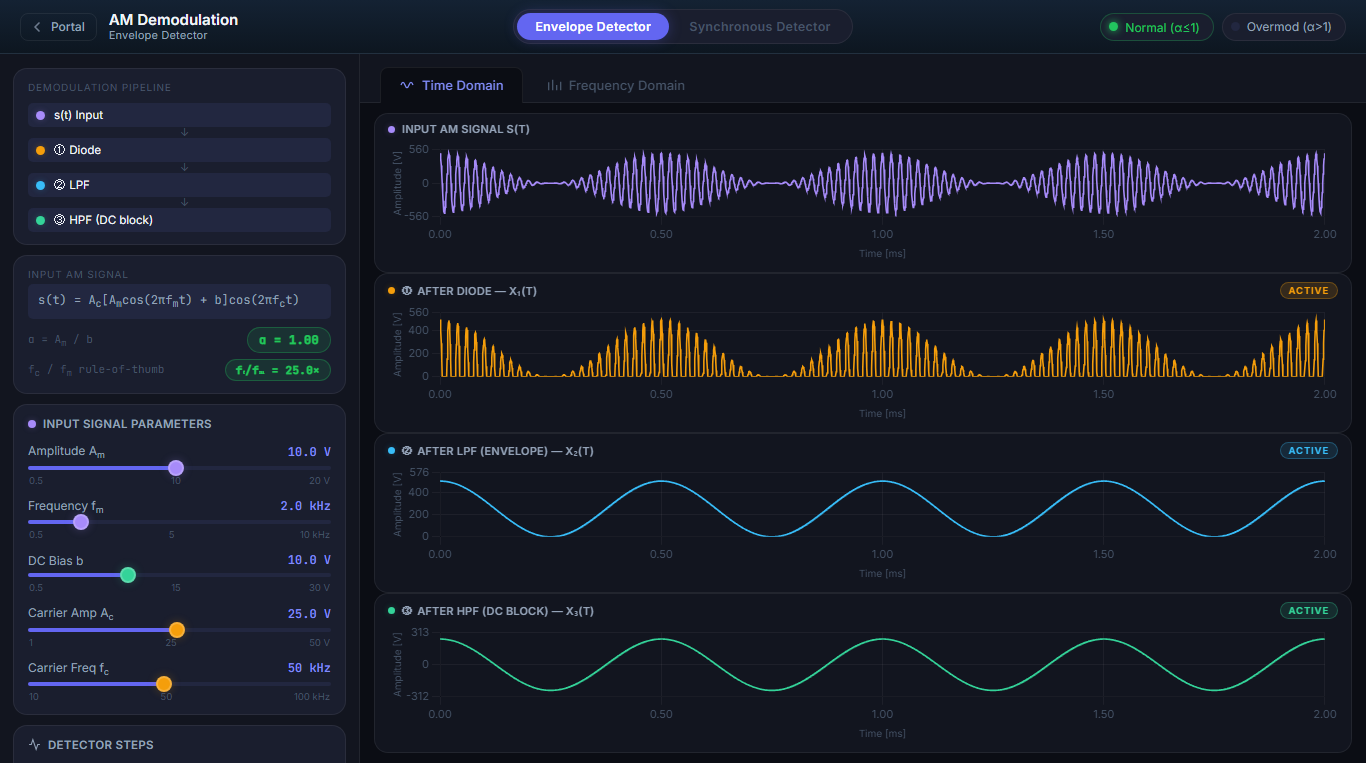Click the green dot next to HPF stage

tap(40, 220)
